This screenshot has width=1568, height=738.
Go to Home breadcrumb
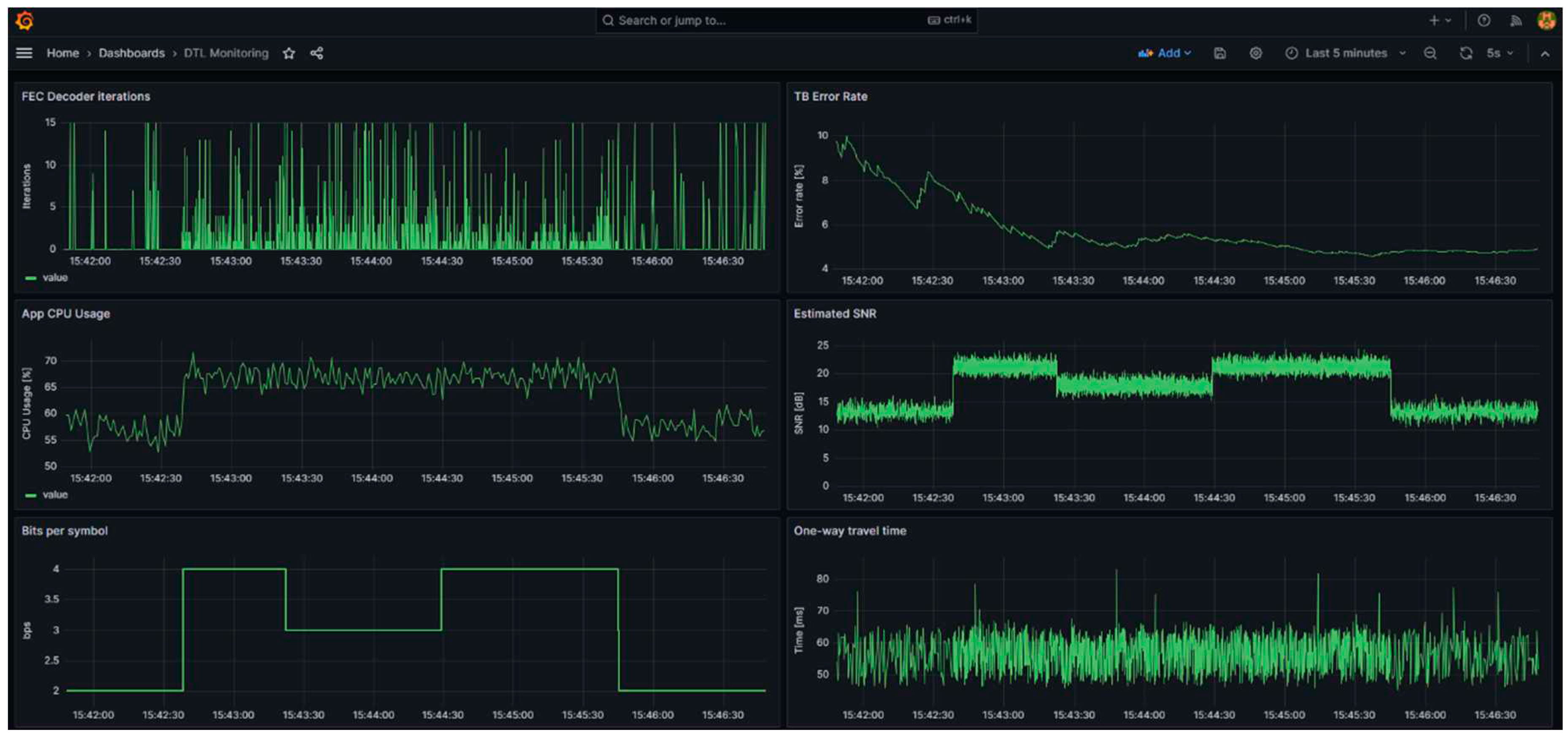(x=63, y=53)
